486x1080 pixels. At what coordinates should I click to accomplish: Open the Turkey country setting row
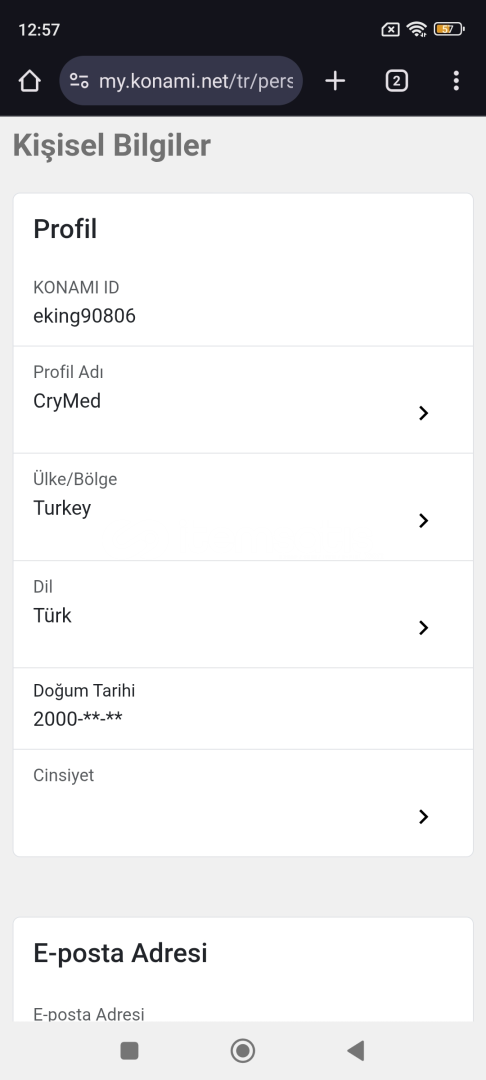(x=243, y=507)
